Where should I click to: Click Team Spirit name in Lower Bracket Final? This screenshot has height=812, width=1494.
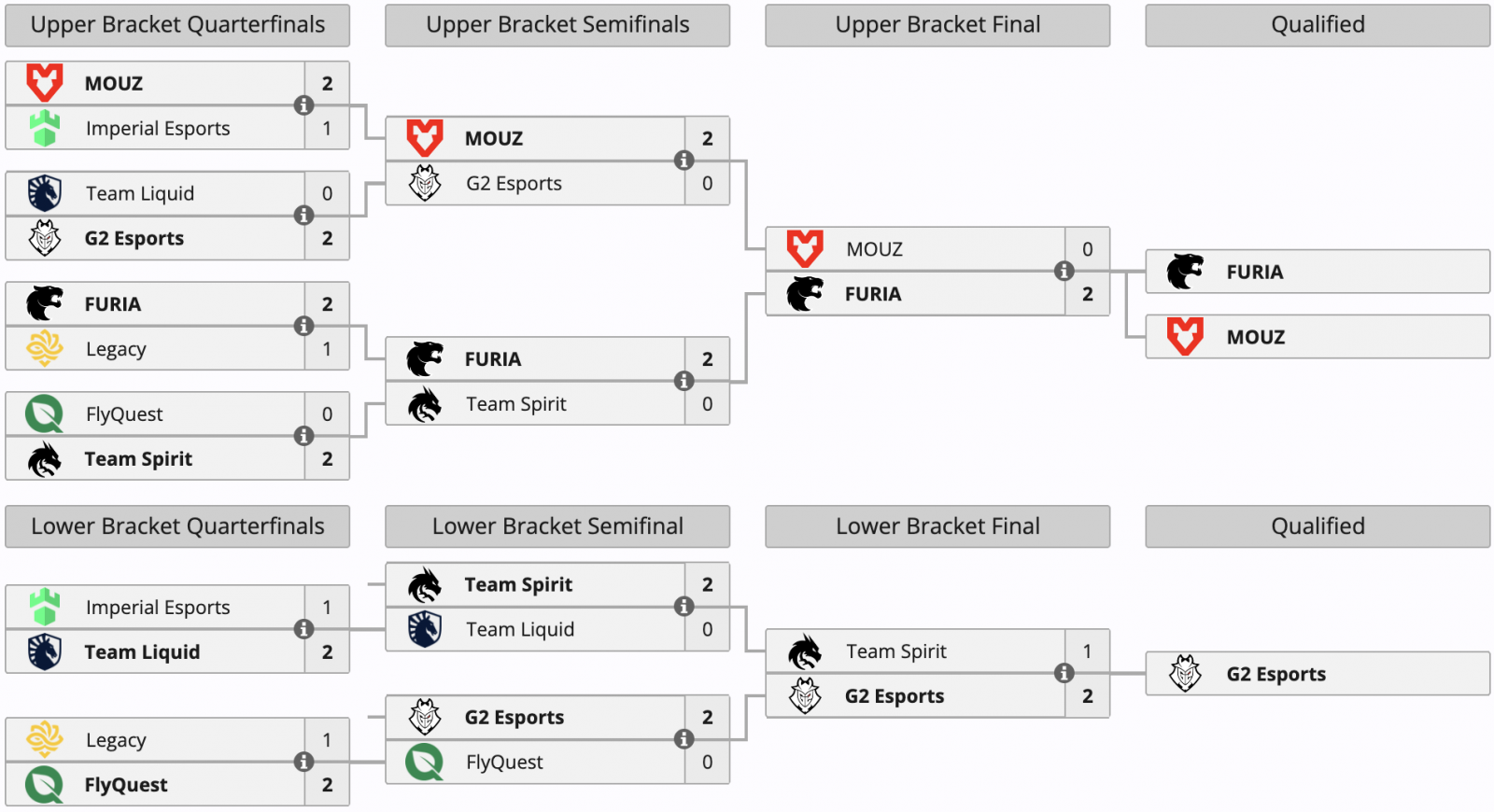[896, 651]
